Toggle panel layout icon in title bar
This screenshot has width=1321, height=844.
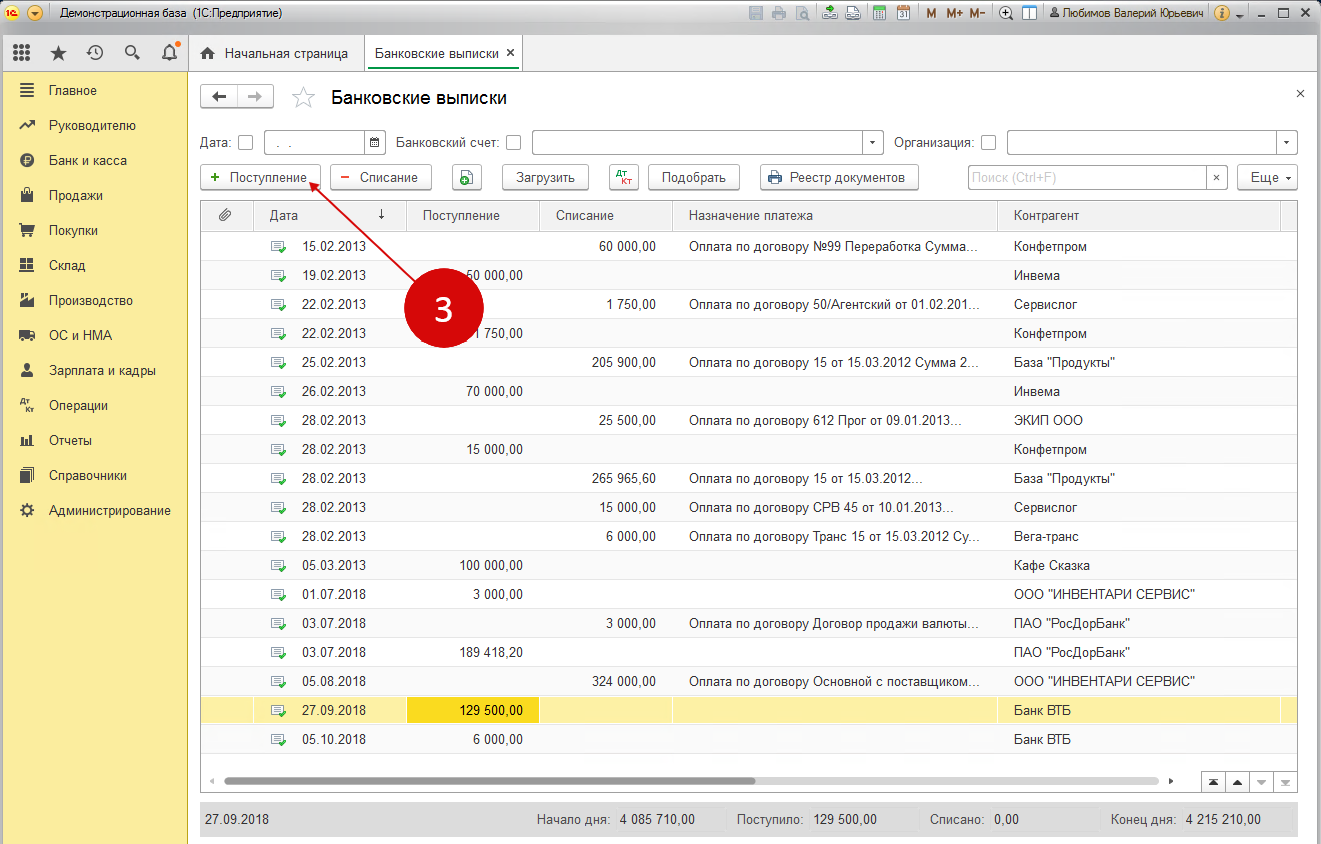pyautogui.click(x=1029, y=13)
